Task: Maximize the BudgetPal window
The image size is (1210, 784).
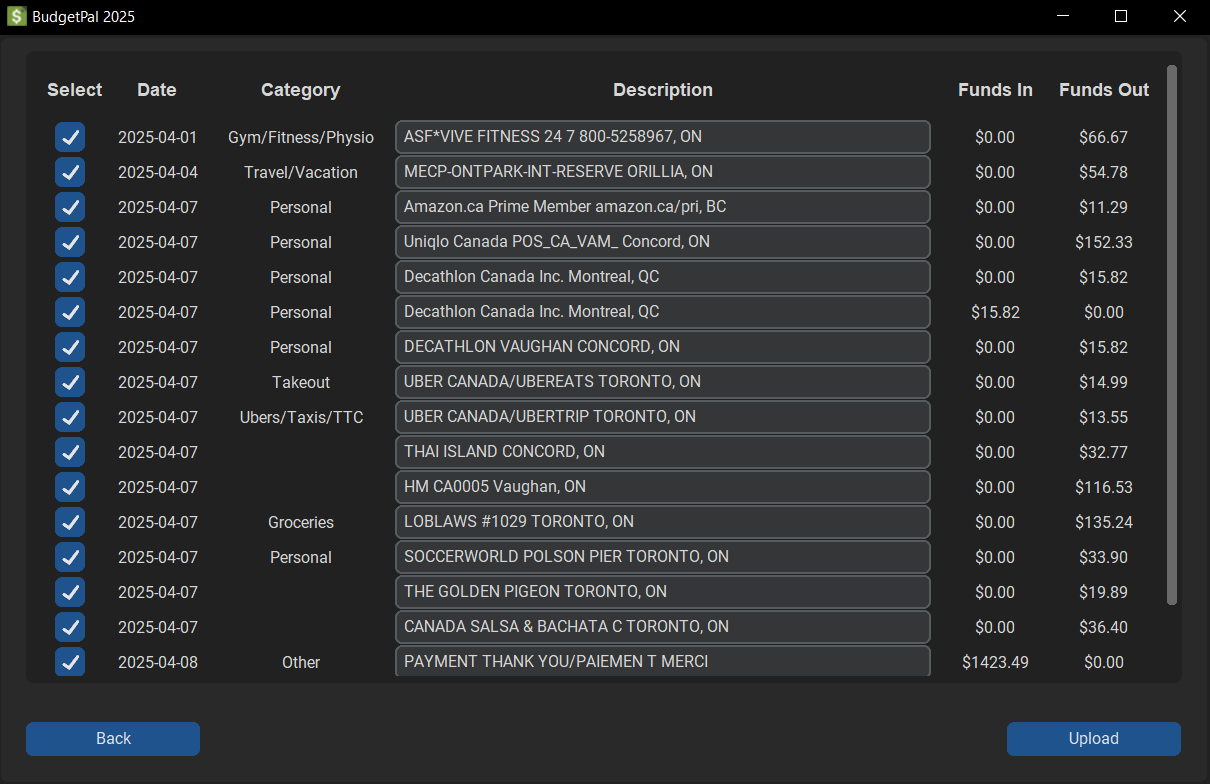Action: pyautogui.click(x=1121, y=17)
